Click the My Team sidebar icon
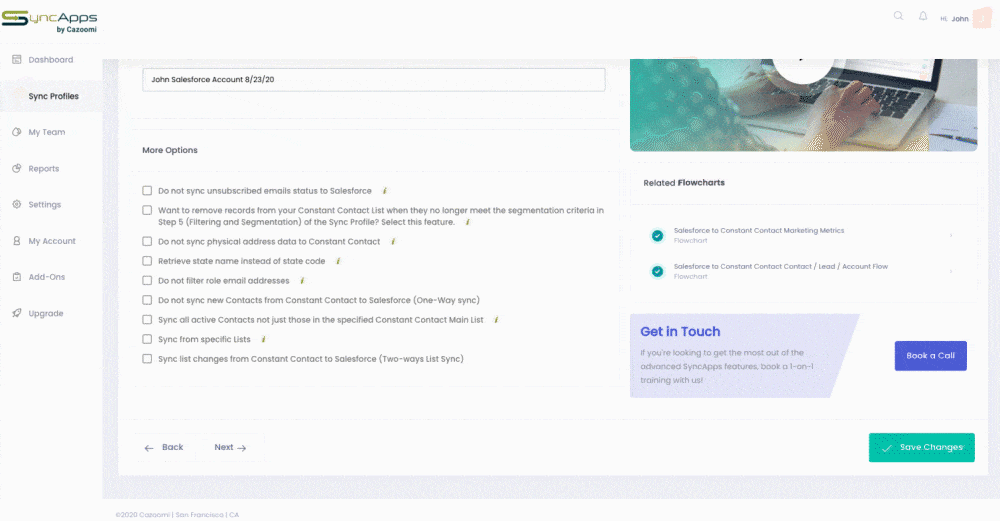 tap(17, 132)
